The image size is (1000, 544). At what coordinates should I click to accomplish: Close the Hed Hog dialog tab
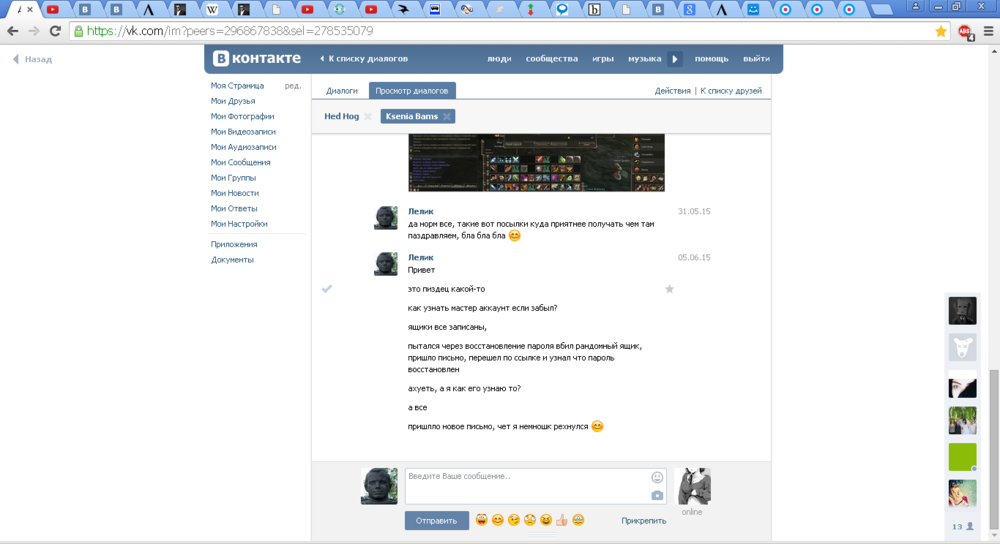368,117
